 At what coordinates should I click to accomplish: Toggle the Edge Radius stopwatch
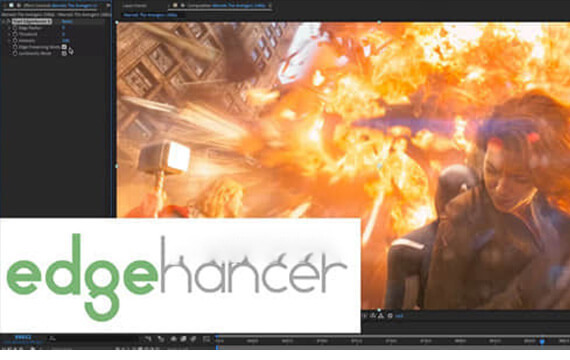click(x=15, y=28)
